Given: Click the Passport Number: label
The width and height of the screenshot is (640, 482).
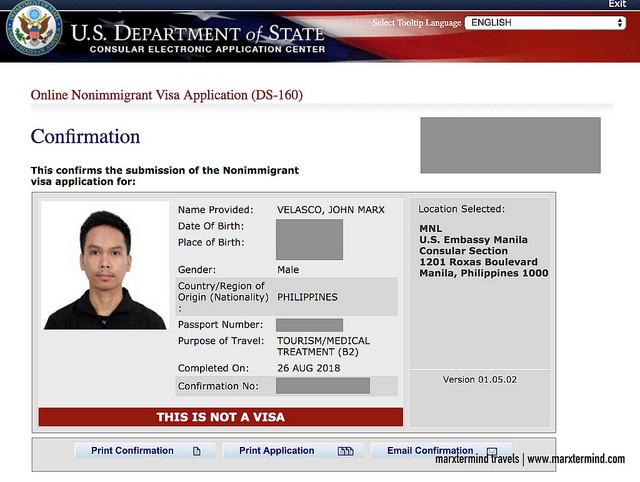Looking at the screenshot, I should [220, 324].
